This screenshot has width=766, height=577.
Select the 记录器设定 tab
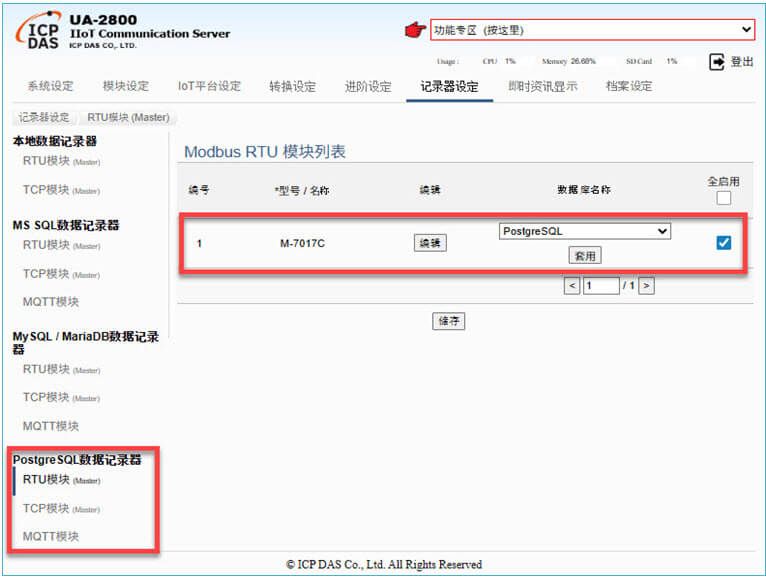pos(449,86)
